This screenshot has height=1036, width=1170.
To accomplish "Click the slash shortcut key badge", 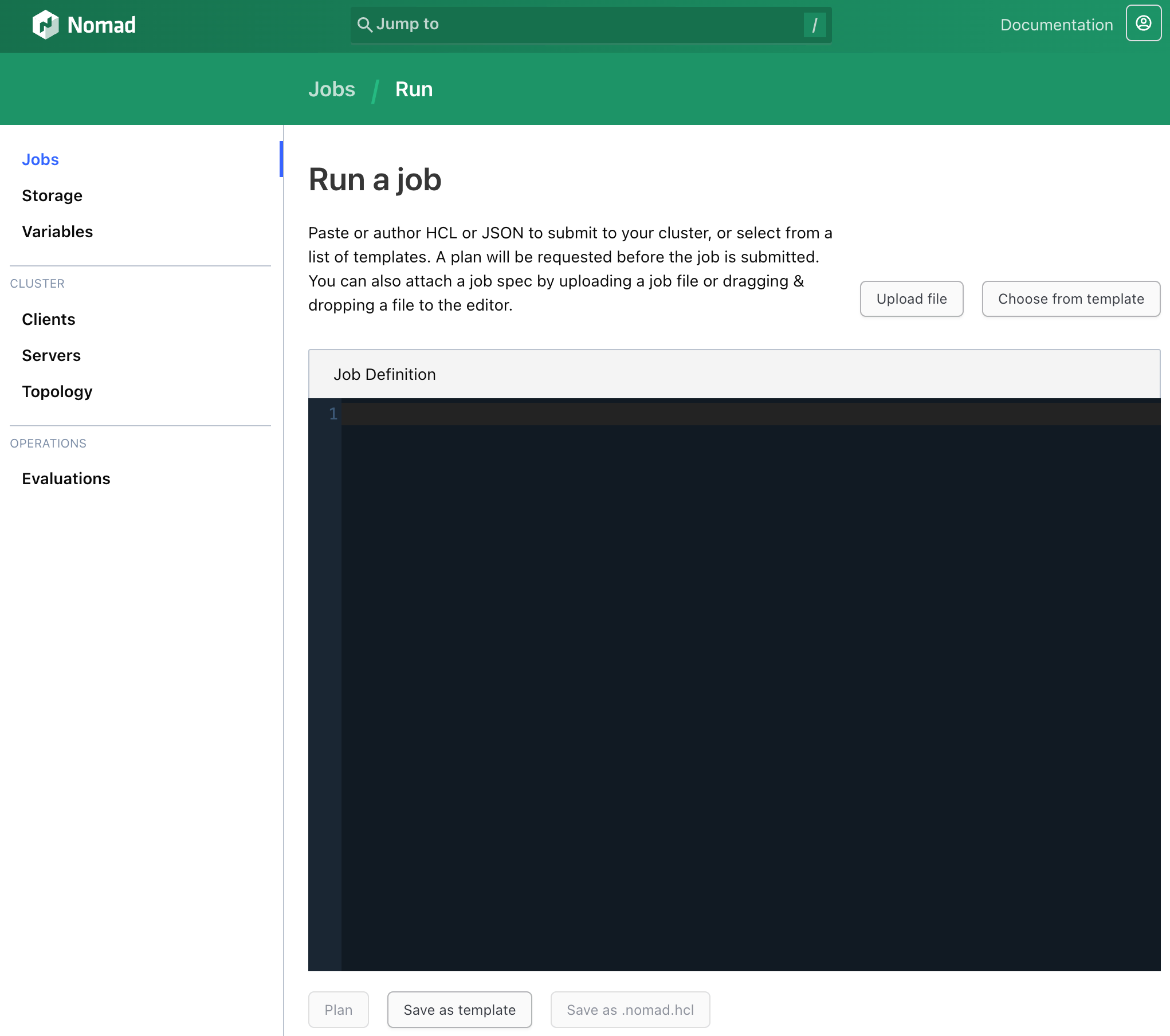I will [x=814, y=25].
